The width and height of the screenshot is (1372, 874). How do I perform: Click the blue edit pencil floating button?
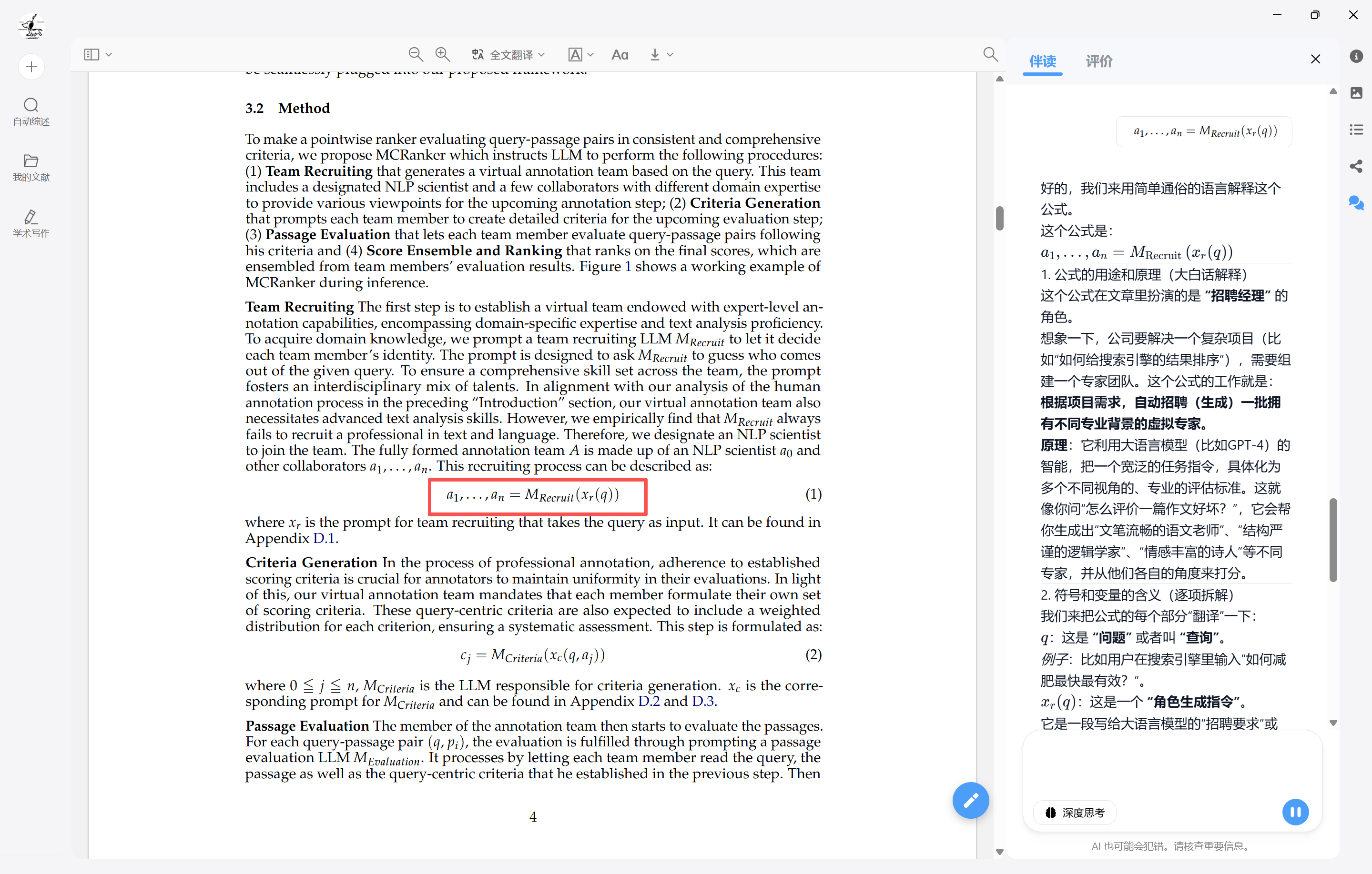pos(970,800)
